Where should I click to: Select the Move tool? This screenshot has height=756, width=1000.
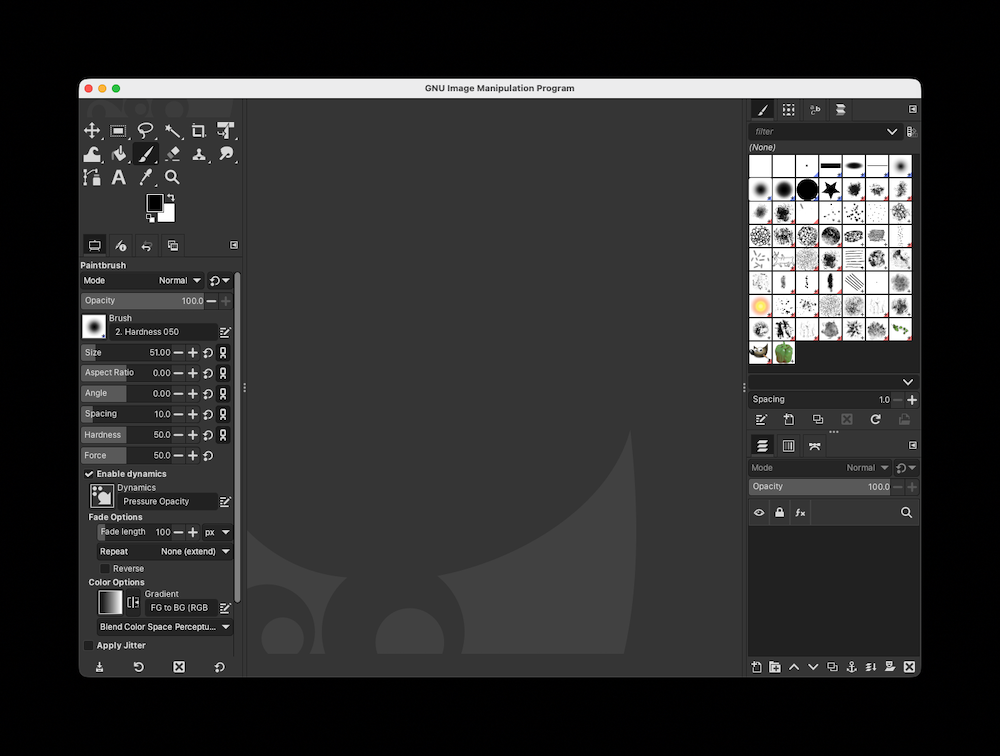point(92,130)
